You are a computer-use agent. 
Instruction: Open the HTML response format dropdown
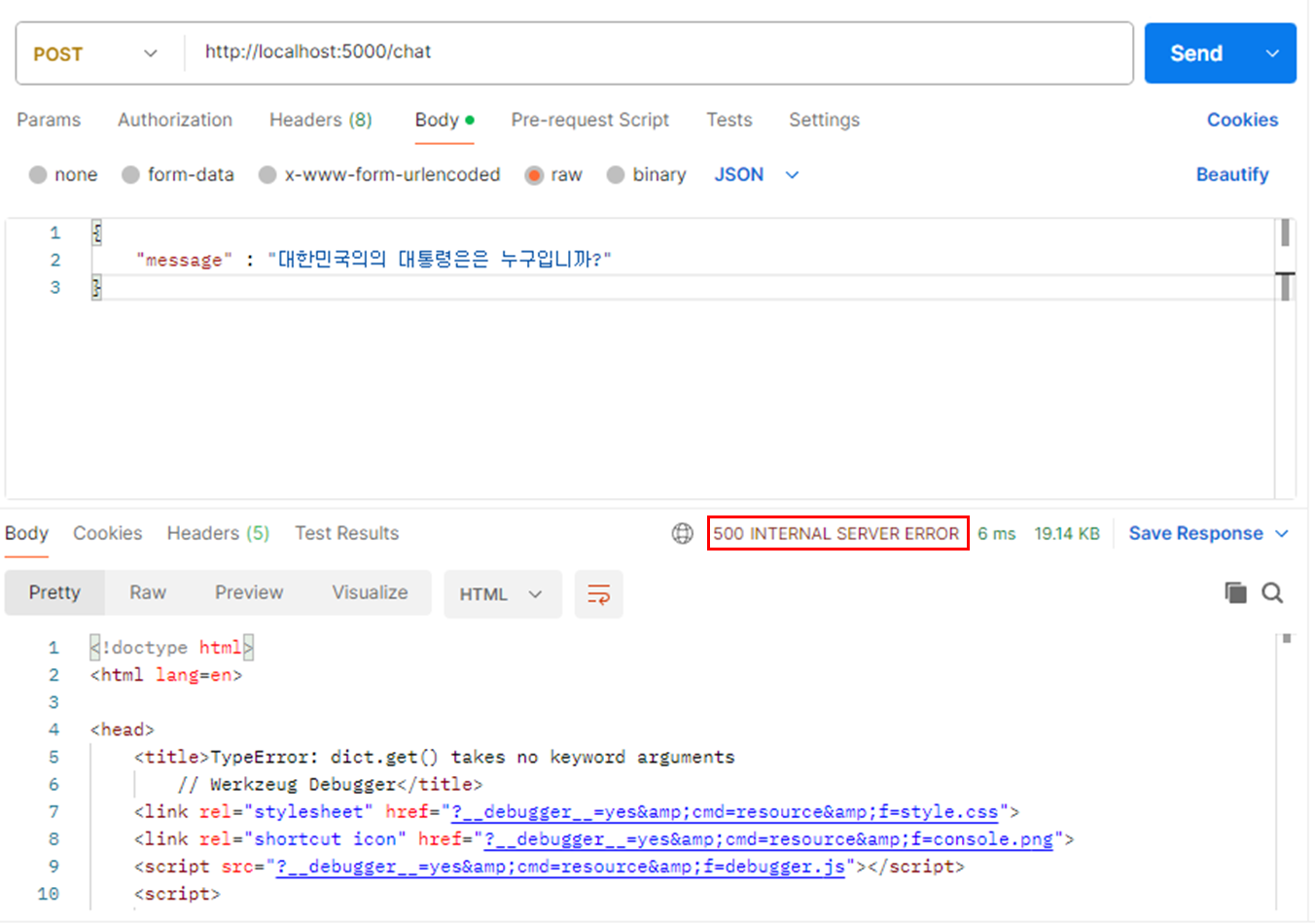pos(503,594)
